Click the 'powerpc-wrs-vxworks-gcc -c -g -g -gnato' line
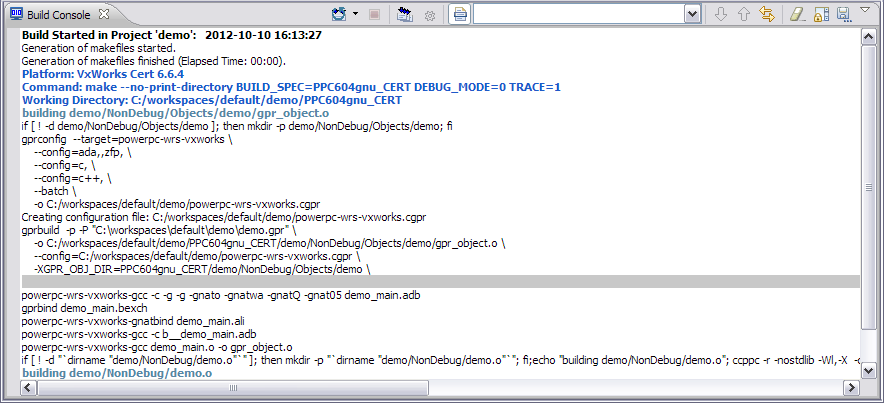Screen dimensions: 884x403 pyautogui.click(x=220, y=295)
